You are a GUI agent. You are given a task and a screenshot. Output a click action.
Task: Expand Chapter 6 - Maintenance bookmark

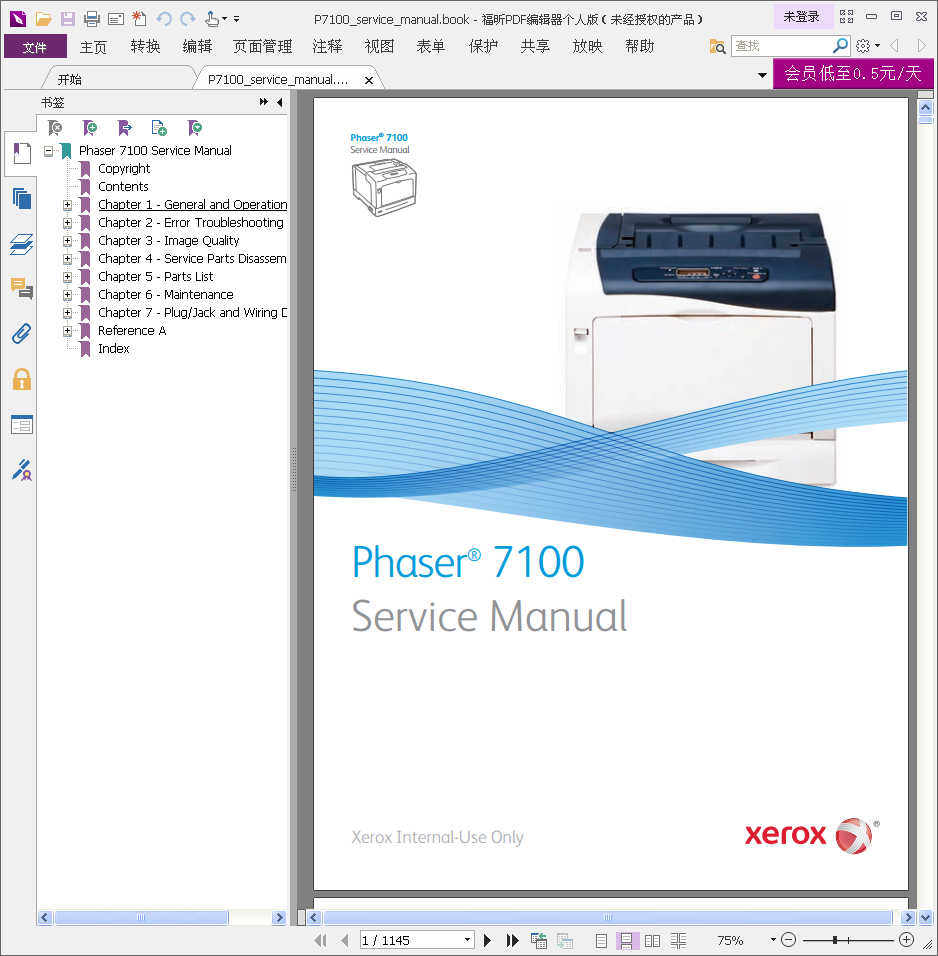(68, 295)
